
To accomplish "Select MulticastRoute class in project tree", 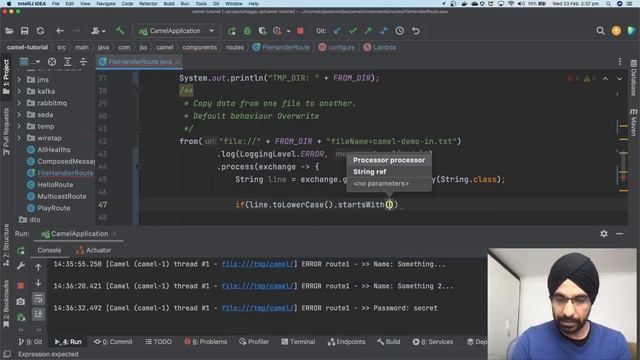I will click(x=62, y=196).
